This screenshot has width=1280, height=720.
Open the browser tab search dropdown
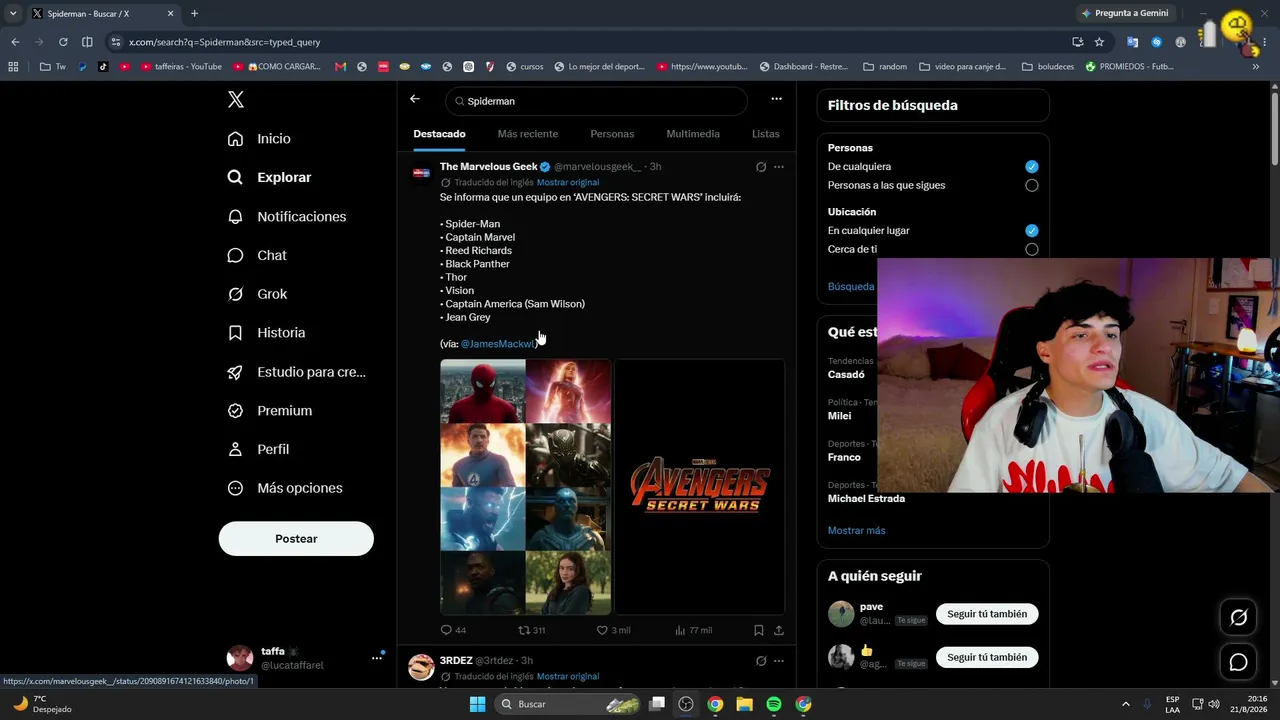click(13, 13)
